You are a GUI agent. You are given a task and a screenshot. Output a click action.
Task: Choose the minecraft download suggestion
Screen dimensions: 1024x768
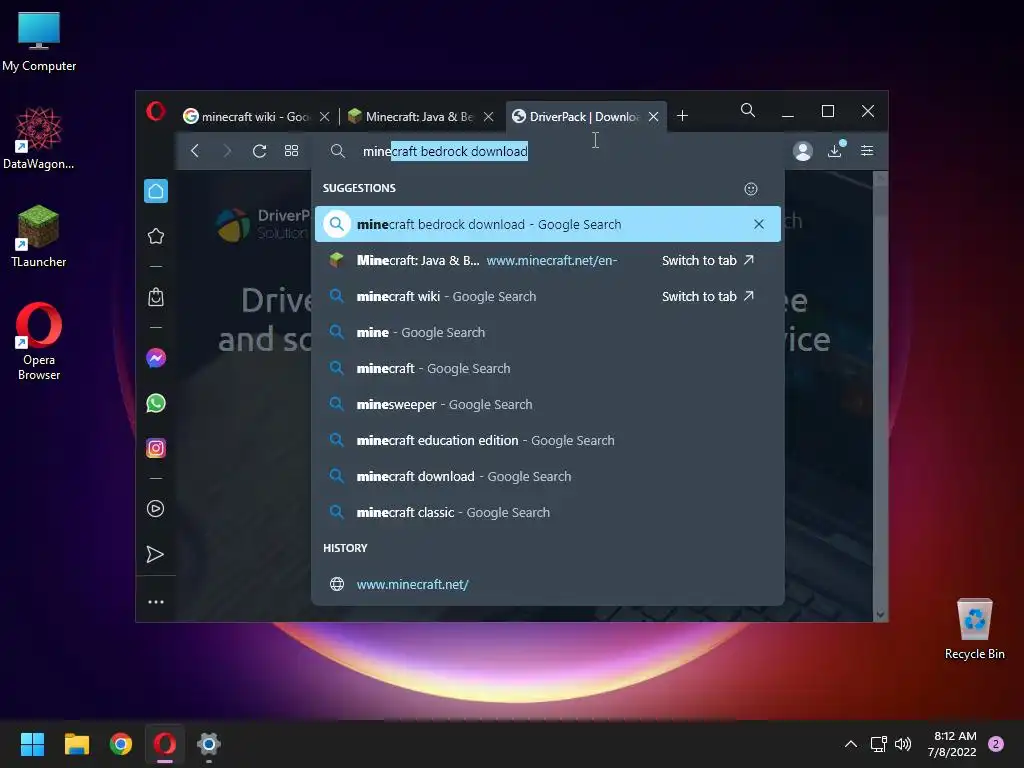[547, 477]
